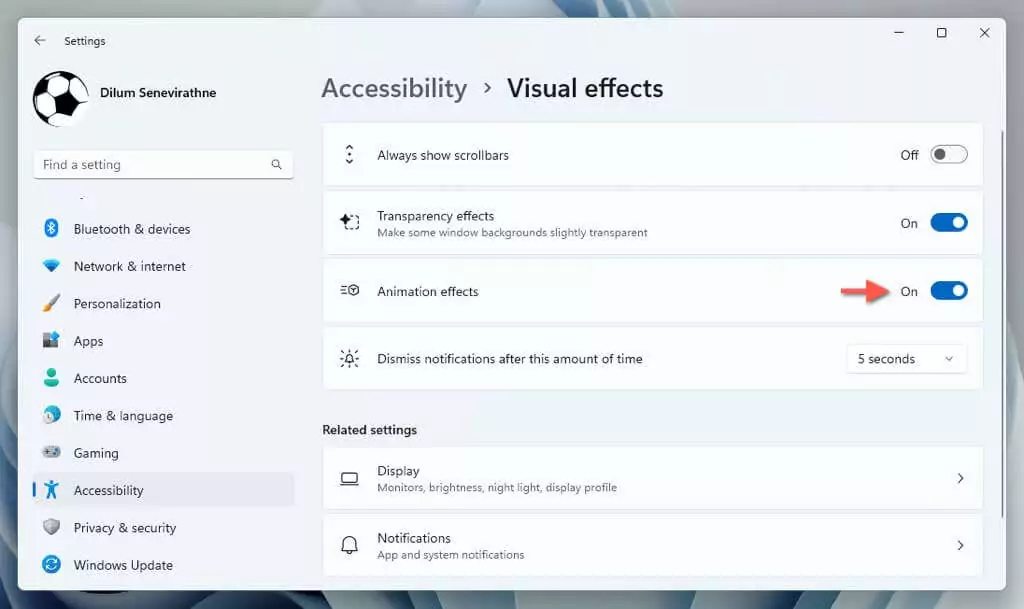Go back to Accessibility via breadcrumb
Screen dimensions: 1024x609
pos(394,89)
